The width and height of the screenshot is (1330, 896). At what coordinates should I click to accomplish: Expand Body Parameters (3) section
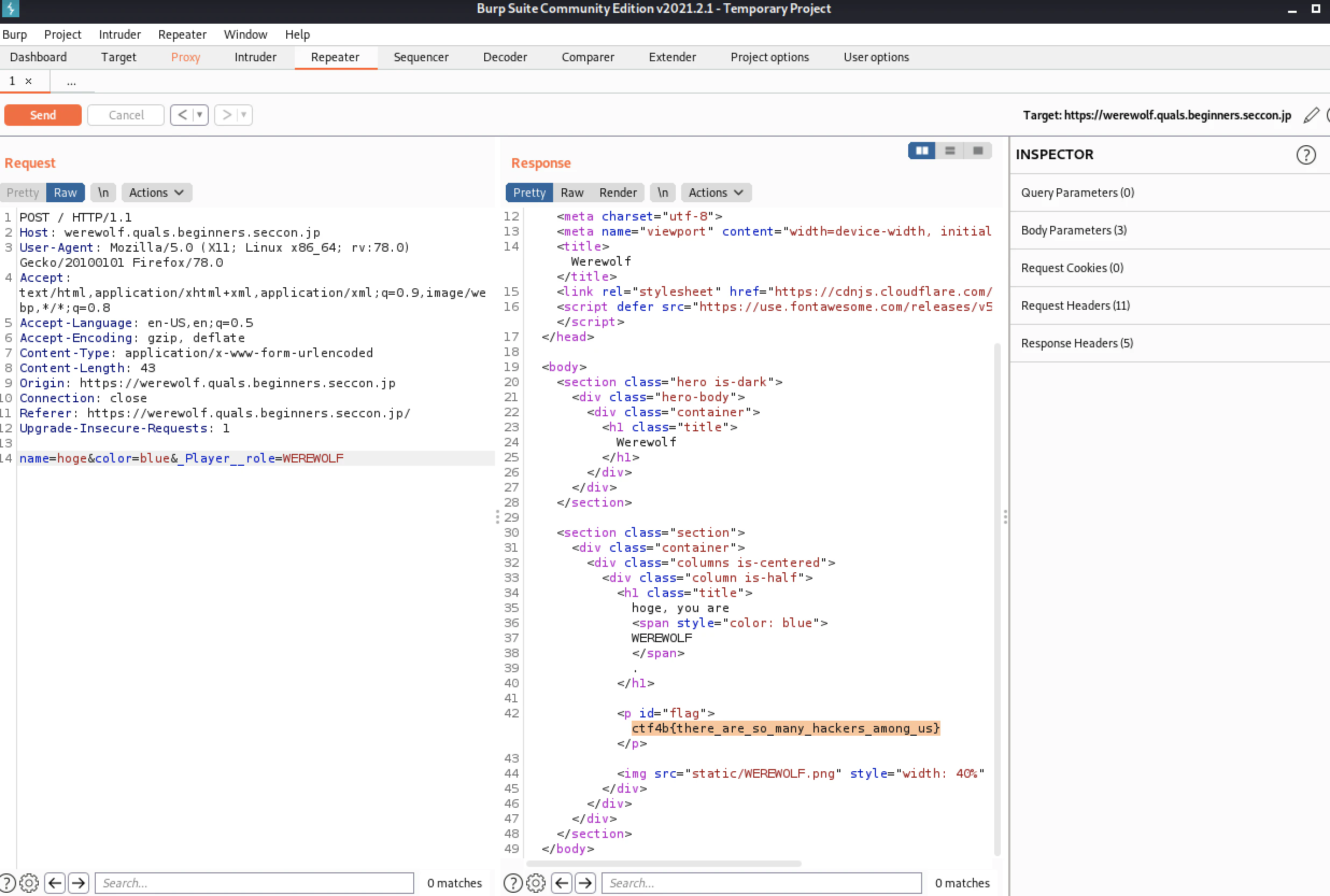click(x=1169, y=230)
